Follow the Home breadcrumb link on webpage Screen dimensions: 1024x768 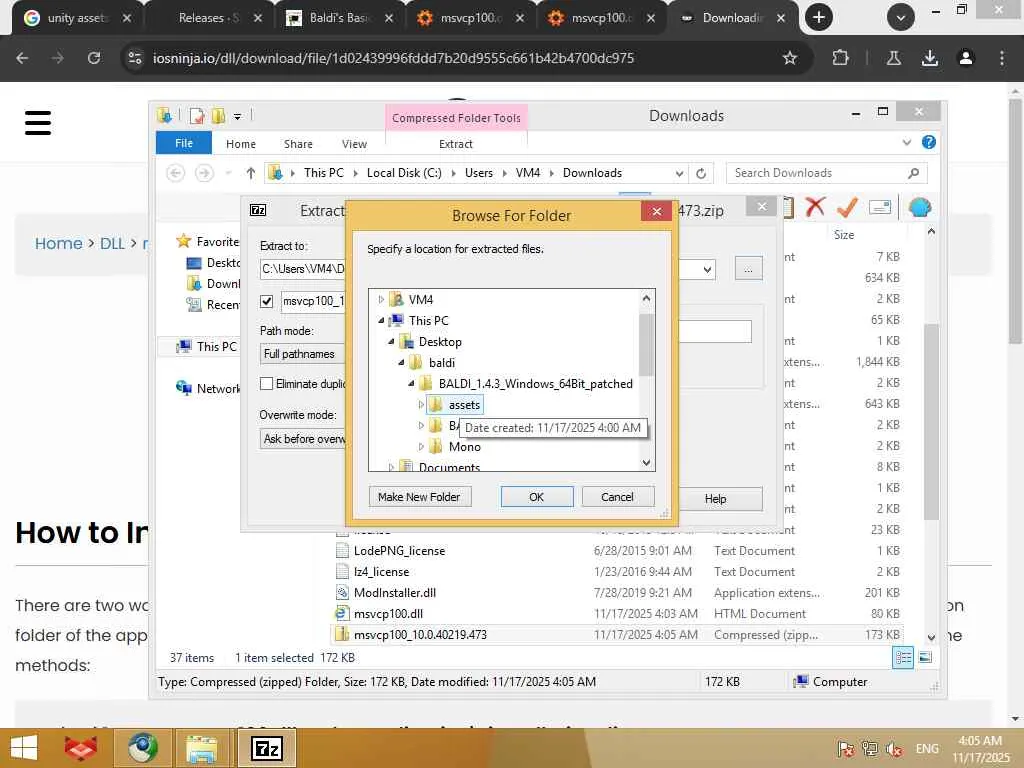[59, 244]
